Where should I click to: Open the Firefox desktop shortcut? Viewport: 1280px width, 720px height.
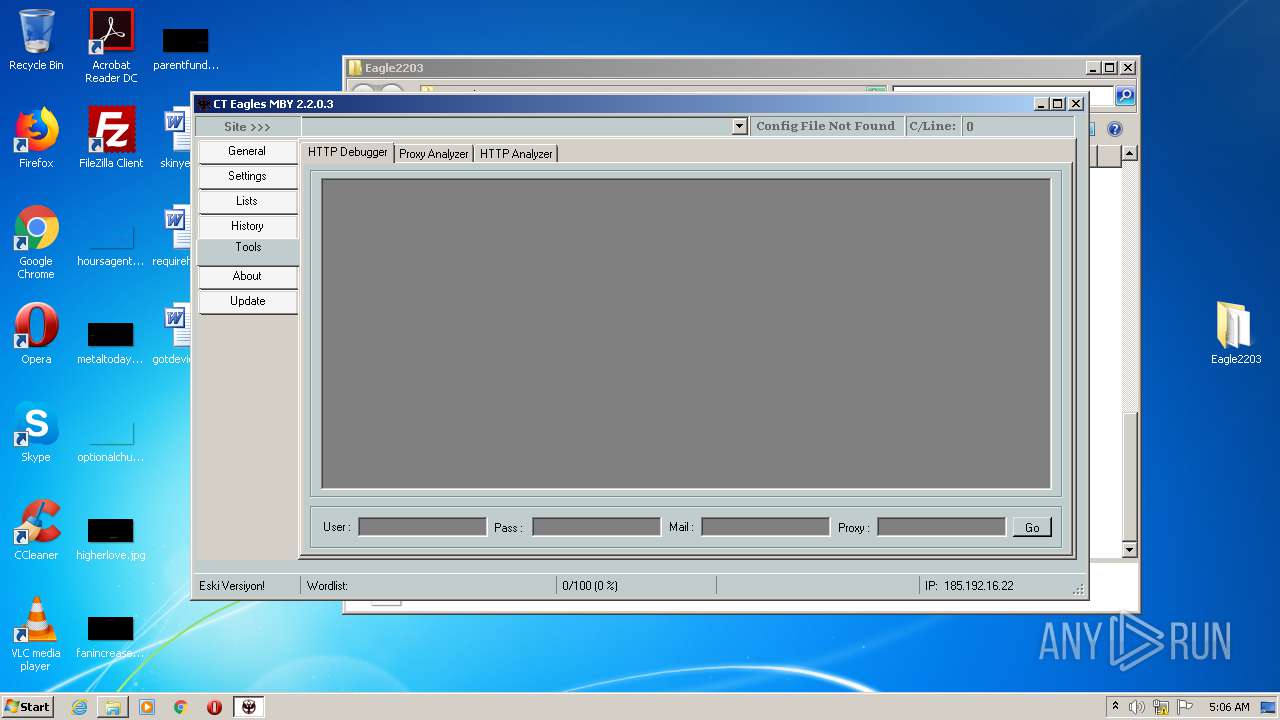point(36,138)
